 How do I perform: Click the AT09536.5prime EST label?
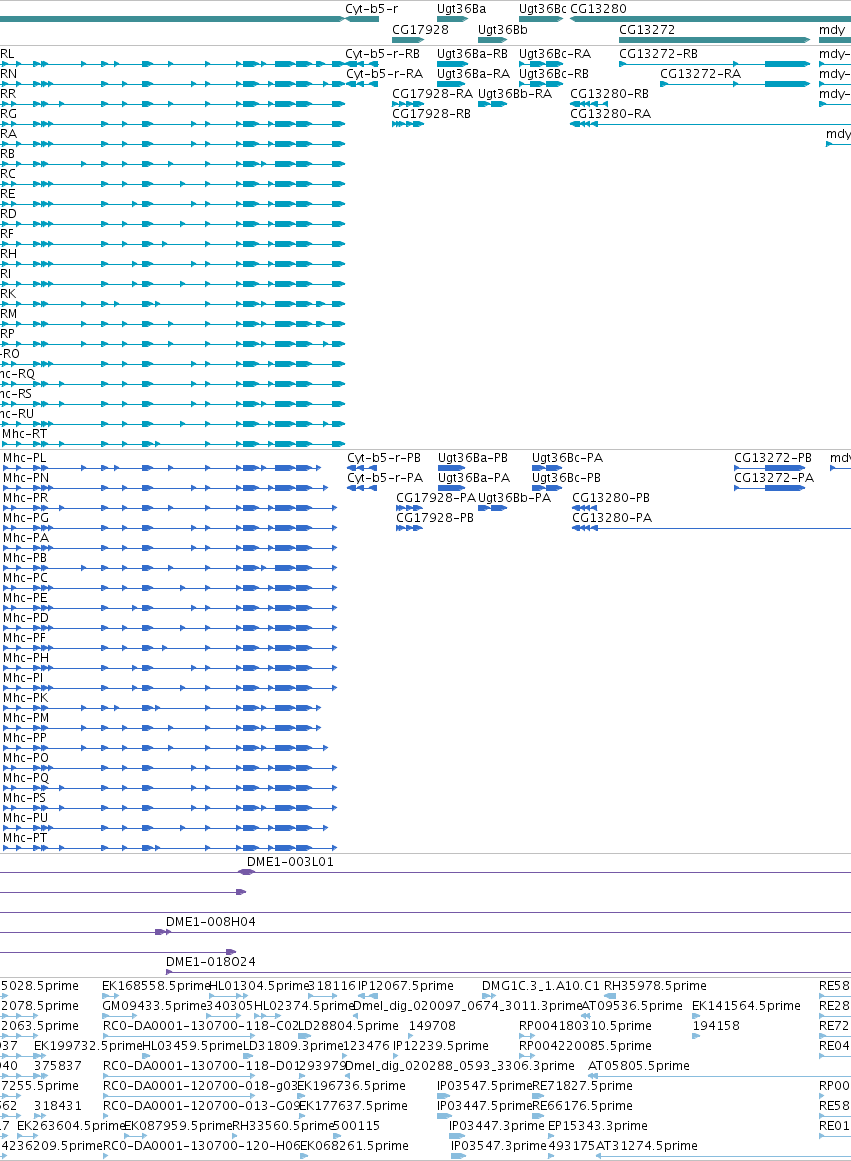632,1006
